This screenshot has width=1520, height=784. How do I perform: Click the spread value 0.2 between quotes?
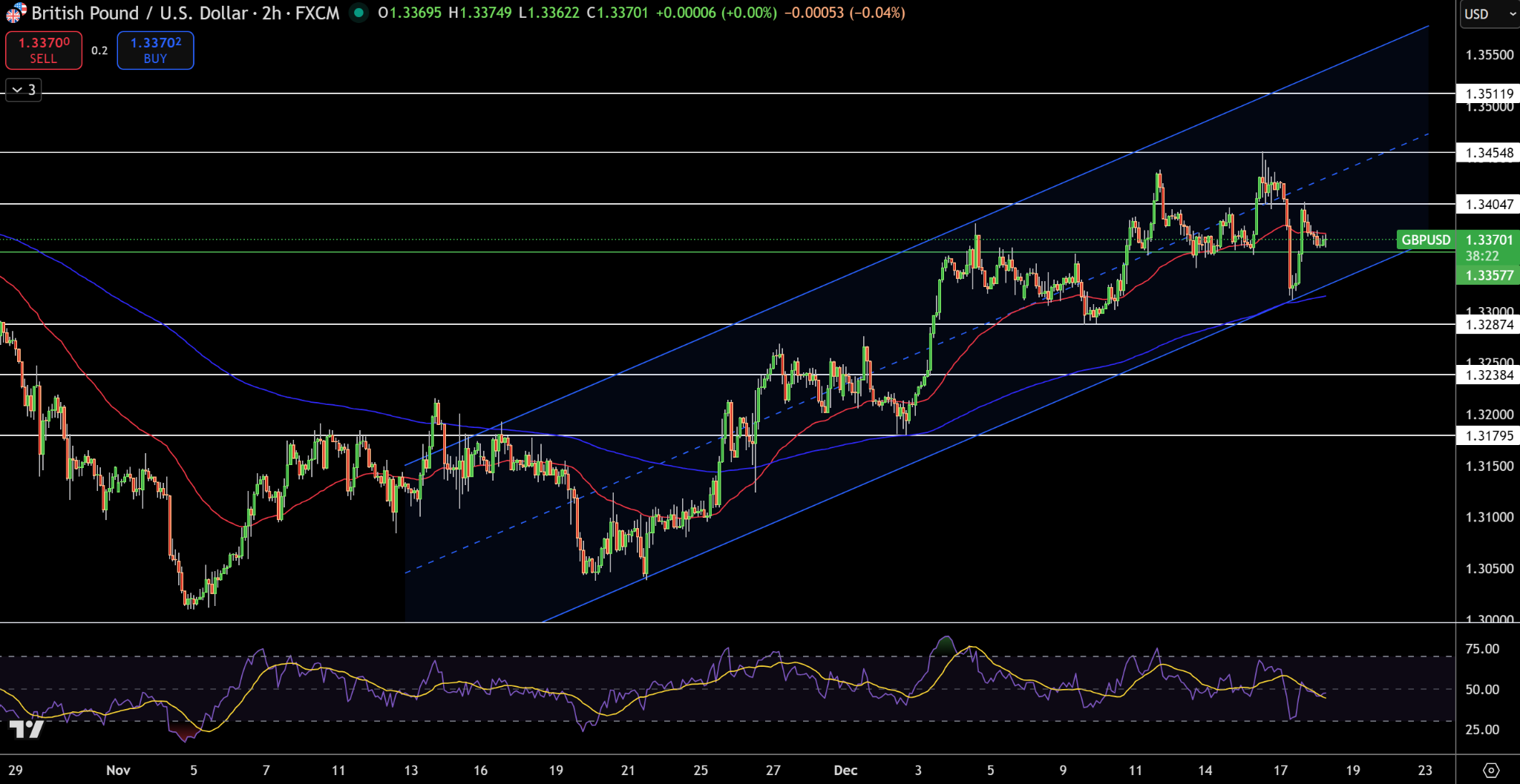100,50
